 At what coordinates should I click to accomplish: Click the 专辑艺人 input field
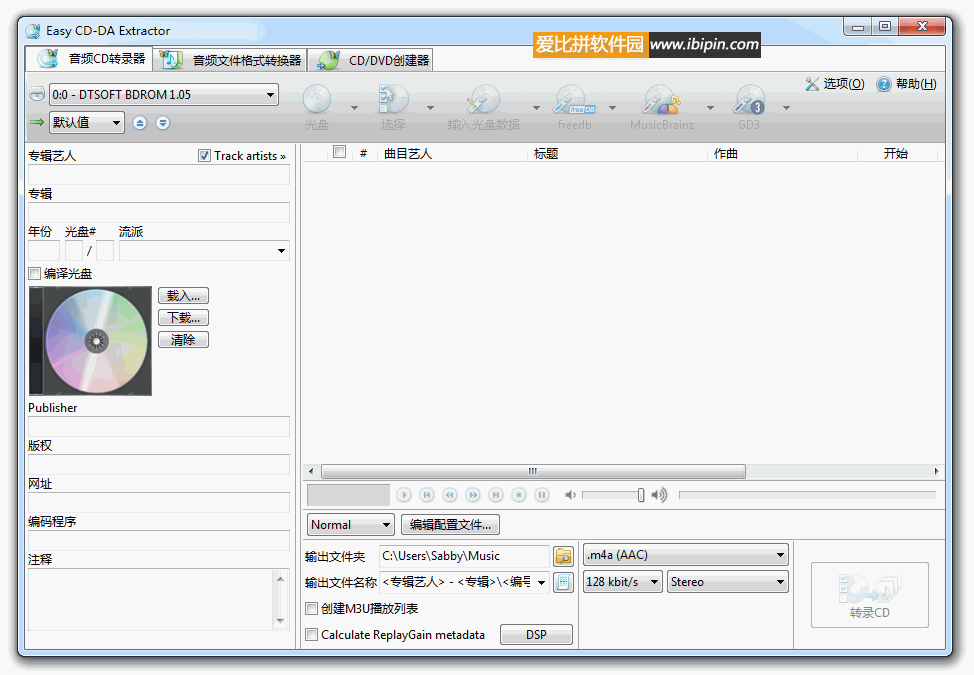tap(159, 174)
